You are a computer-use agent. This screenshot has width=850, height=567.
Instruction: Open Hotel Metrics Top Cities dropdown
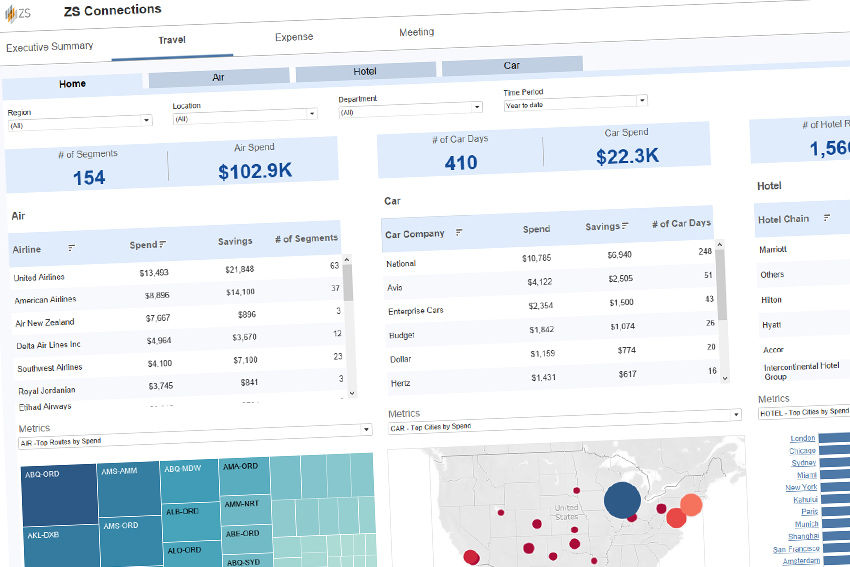coord(803,413)
